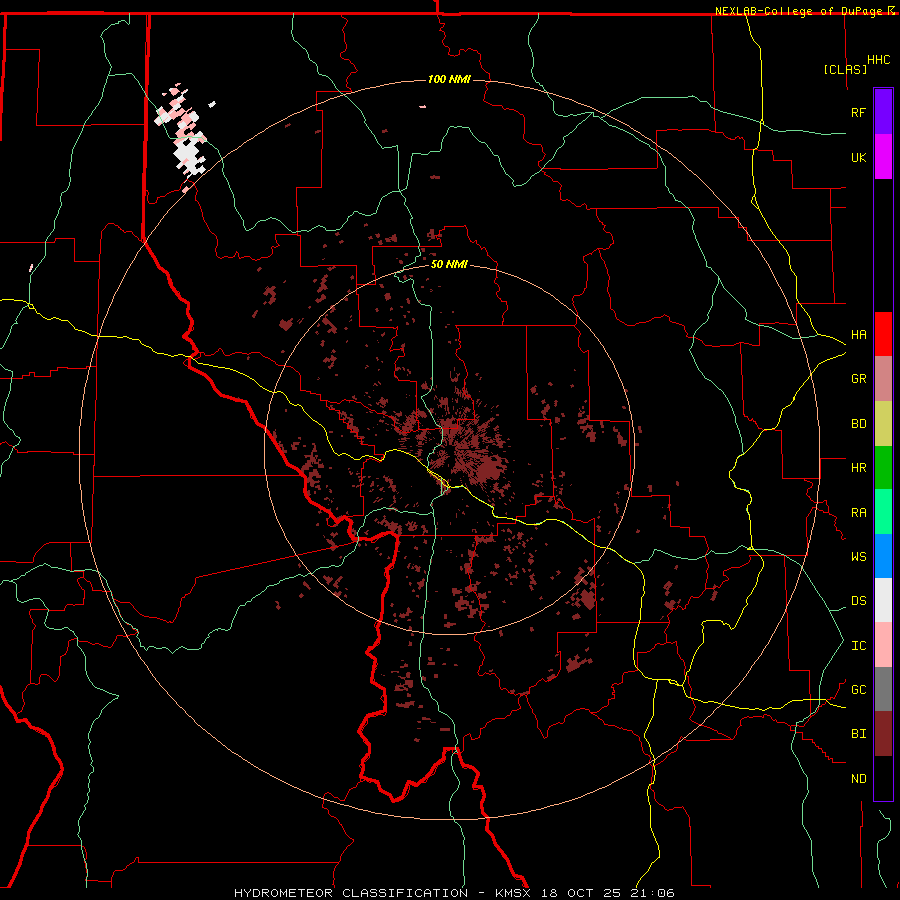900x900 pixels.
Task: Click the purple RF color swatch
Action: 883,112
